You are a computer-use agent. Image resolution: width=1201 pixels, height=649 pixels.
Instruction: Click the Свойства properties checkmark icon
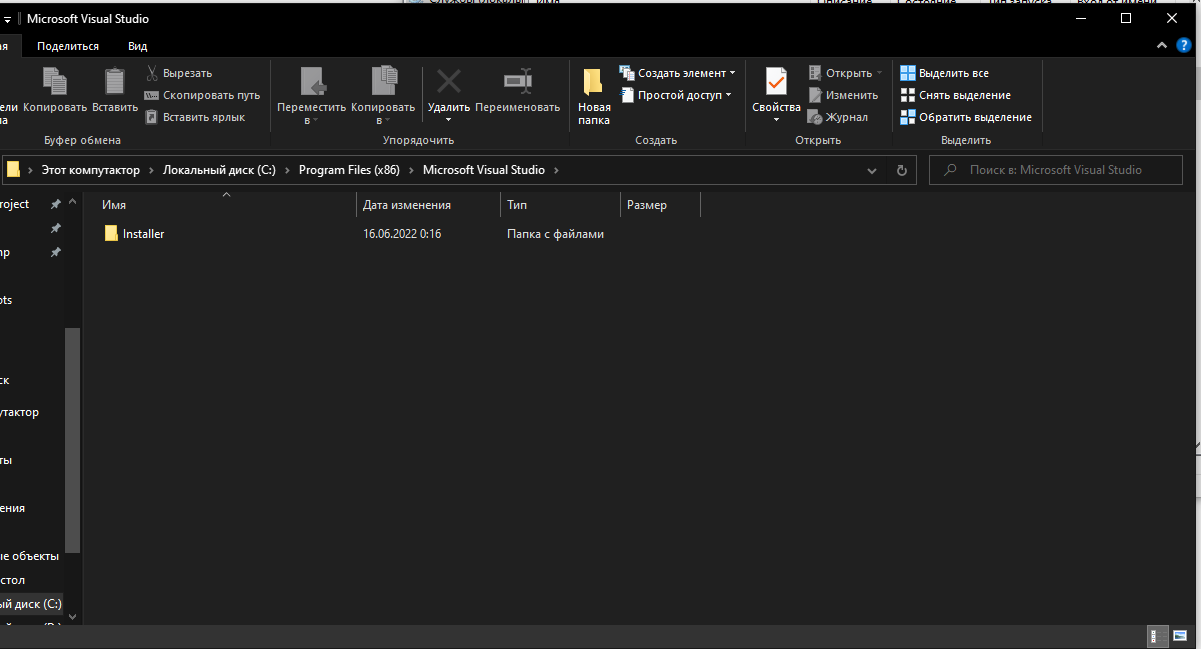(776, 81)
